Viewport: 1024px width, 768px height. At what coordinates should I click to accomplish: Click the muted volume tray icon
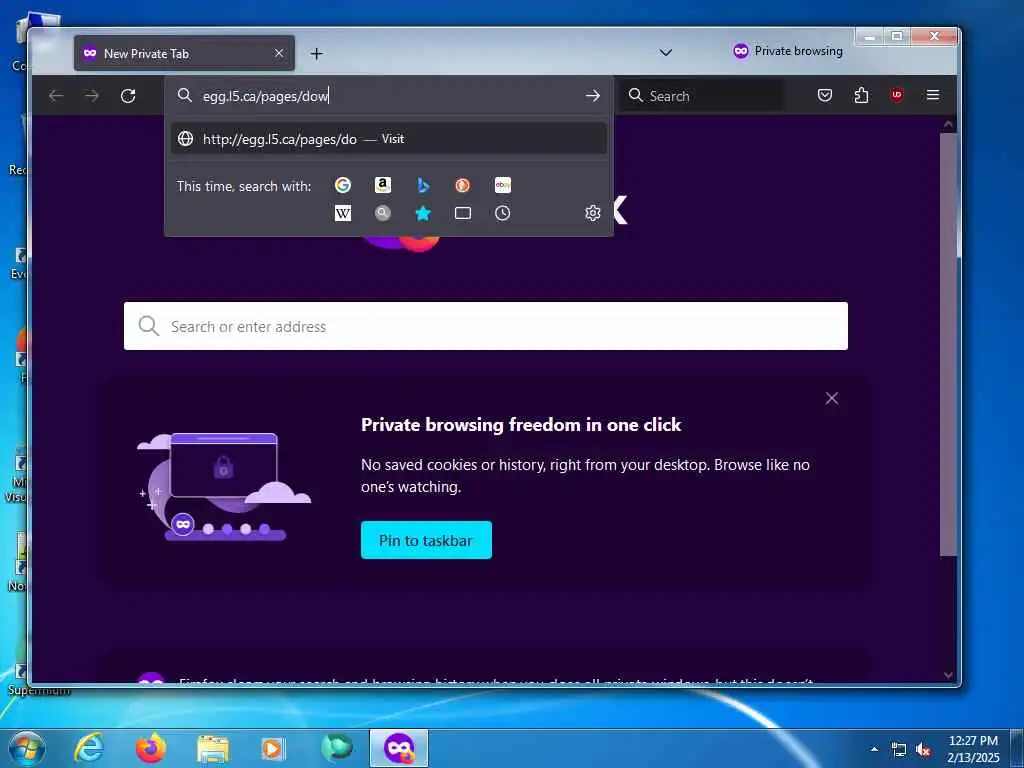coord(923,750)
